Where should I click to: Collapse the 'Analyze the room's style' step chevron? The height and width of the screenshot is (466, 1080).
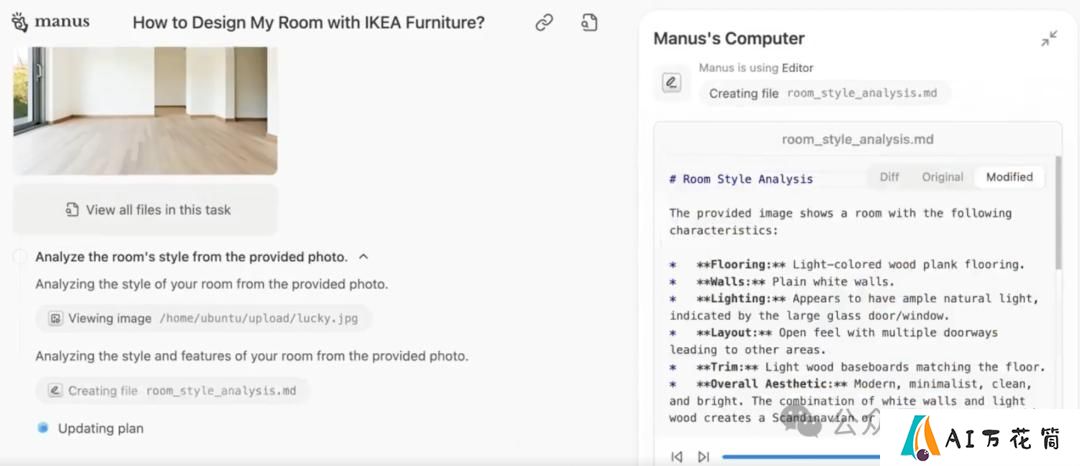[364, 257]
